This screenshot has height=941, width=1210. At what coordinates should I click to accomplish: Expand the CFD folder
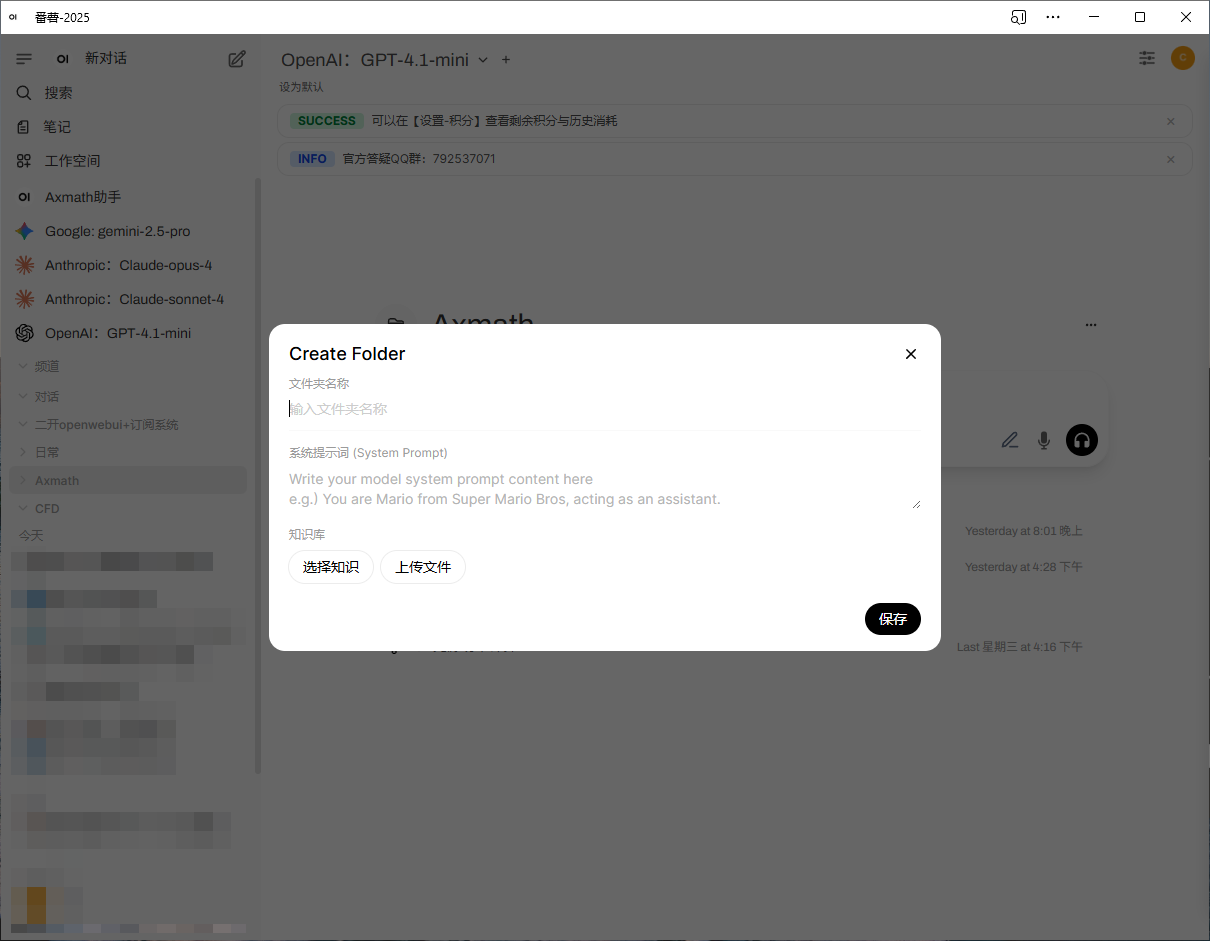[x=47, y=509]
